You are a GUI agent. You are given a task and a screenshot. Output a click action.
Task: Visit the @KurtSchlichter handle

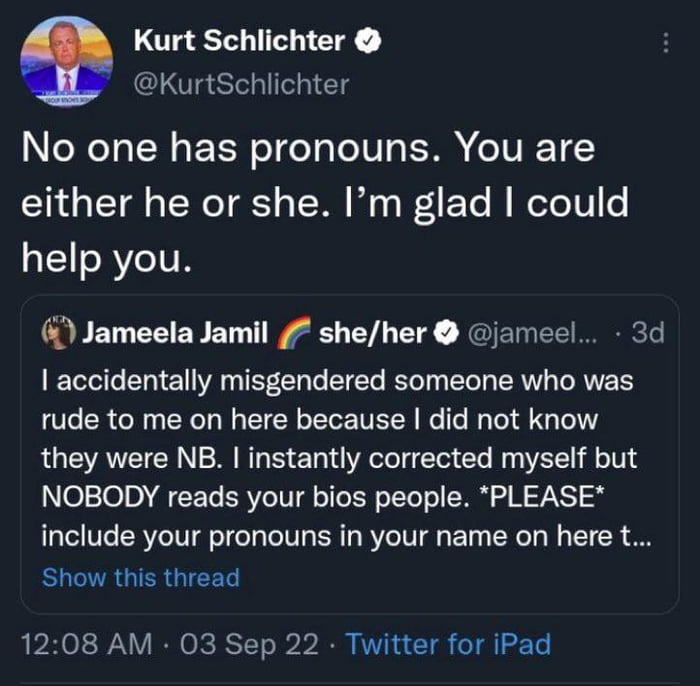[x=241, y=84]
